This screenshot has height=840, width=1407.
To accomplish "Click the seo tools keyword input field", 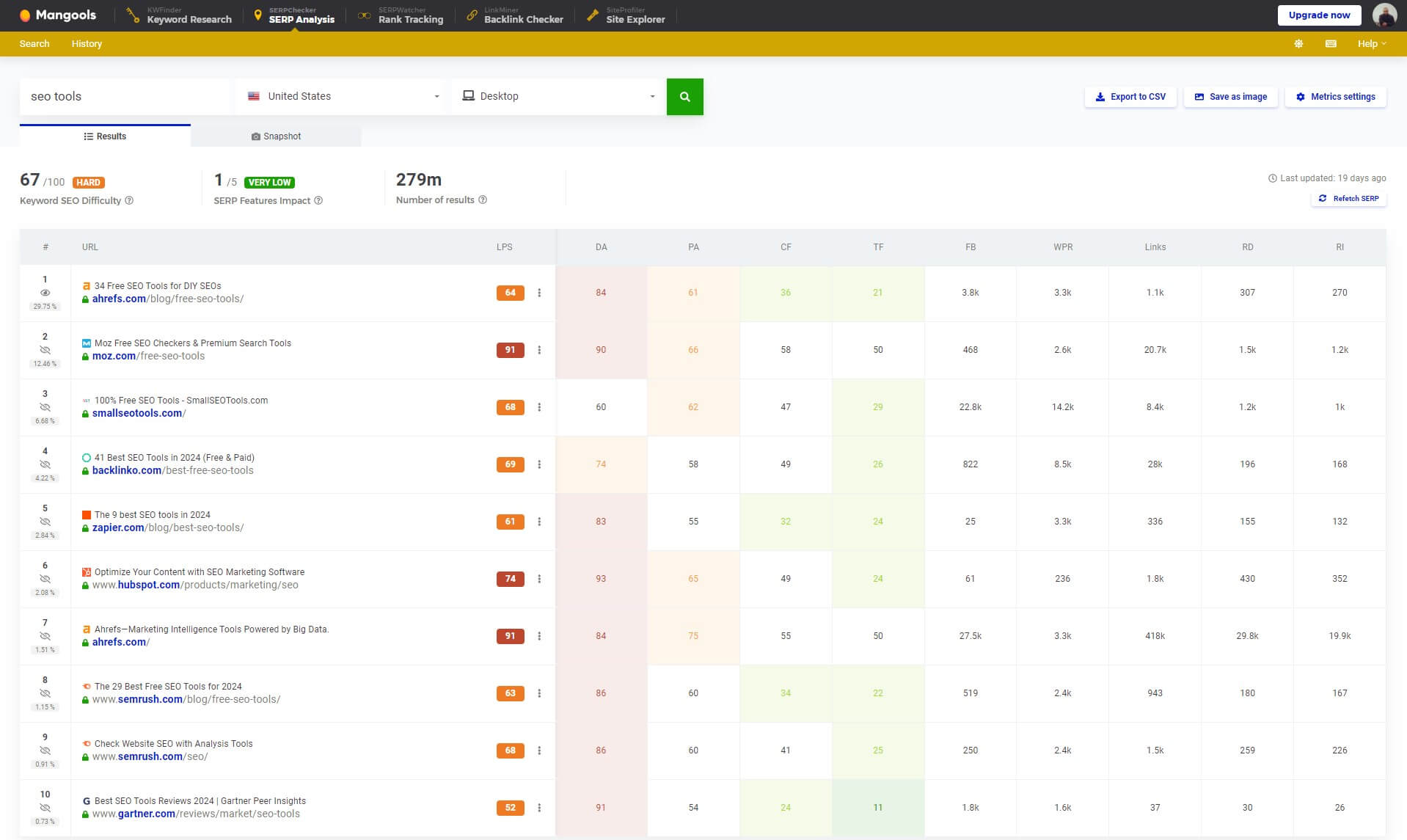I will click(125, 97).
